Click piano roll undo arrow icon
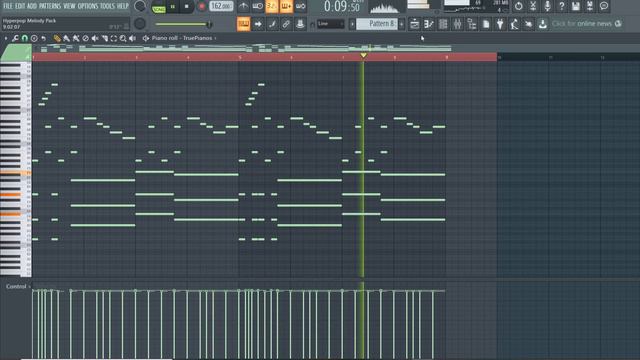The image size is (640, 360). (43, 38)
